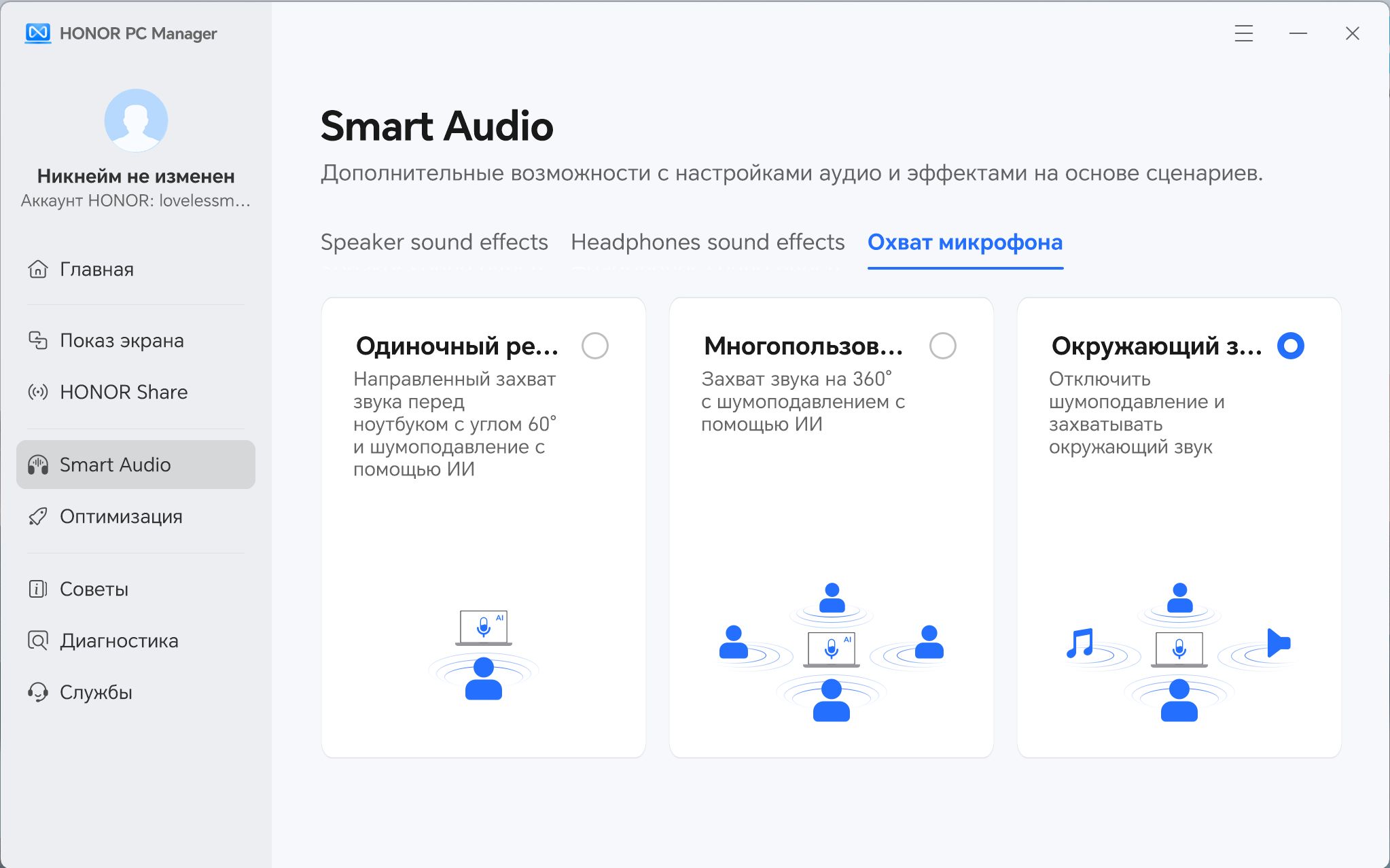Click the Дополнительные возможности subtitle text
The image size is (1390, 868).
791,173
